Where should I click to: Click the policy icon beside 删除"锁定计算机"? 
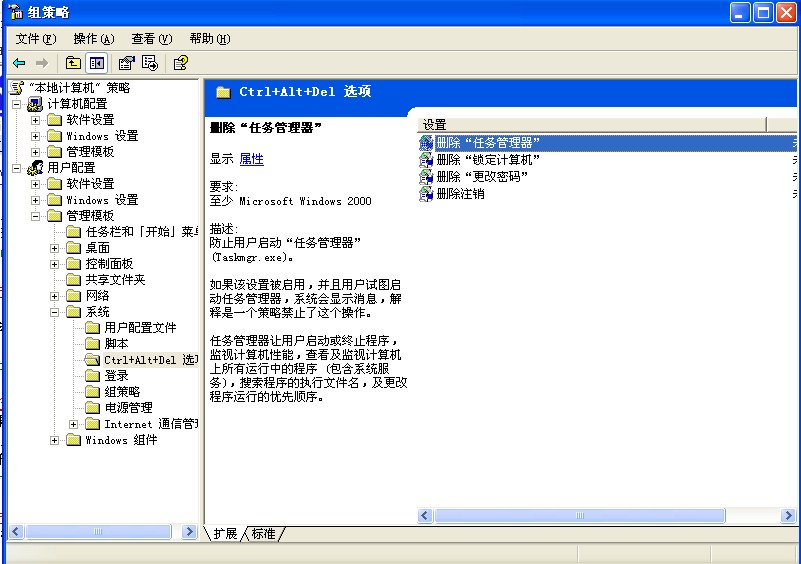(426, 160)
